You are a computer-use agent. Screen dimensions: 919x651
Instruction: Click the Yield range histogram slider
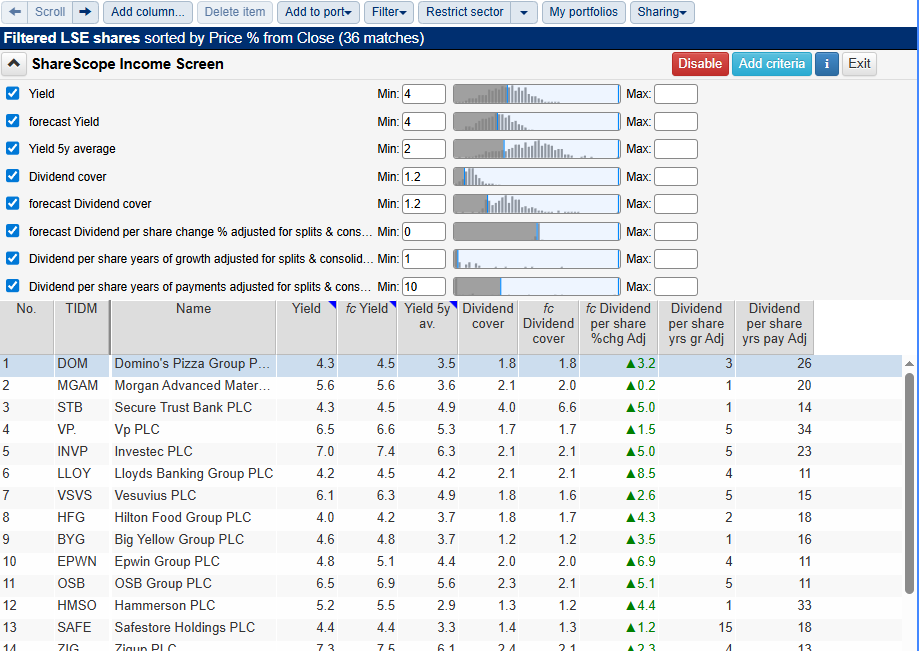pos(537,94)
